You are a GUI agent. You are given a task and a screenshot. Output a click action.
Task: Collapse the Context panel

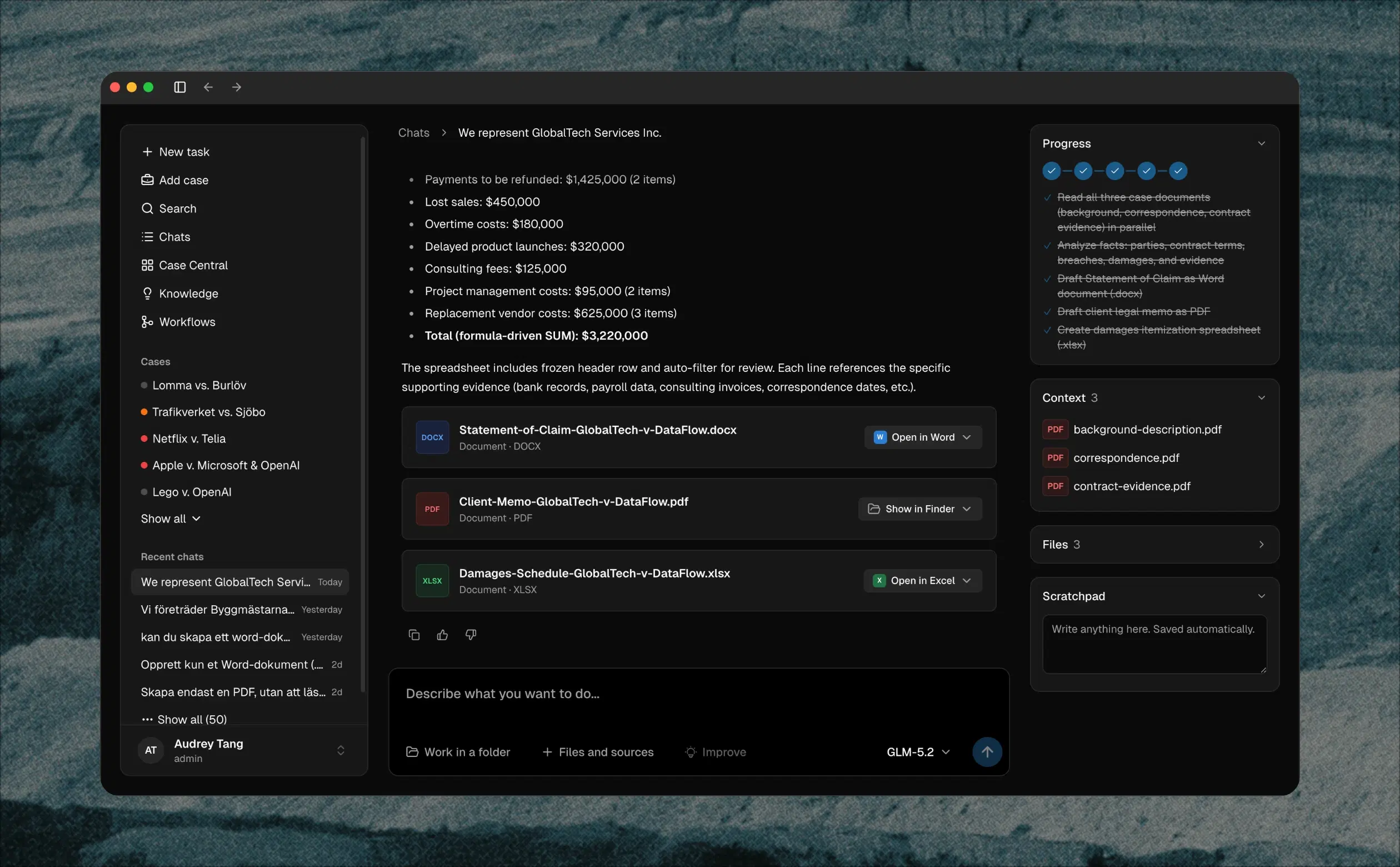[x=1262, y=398]
